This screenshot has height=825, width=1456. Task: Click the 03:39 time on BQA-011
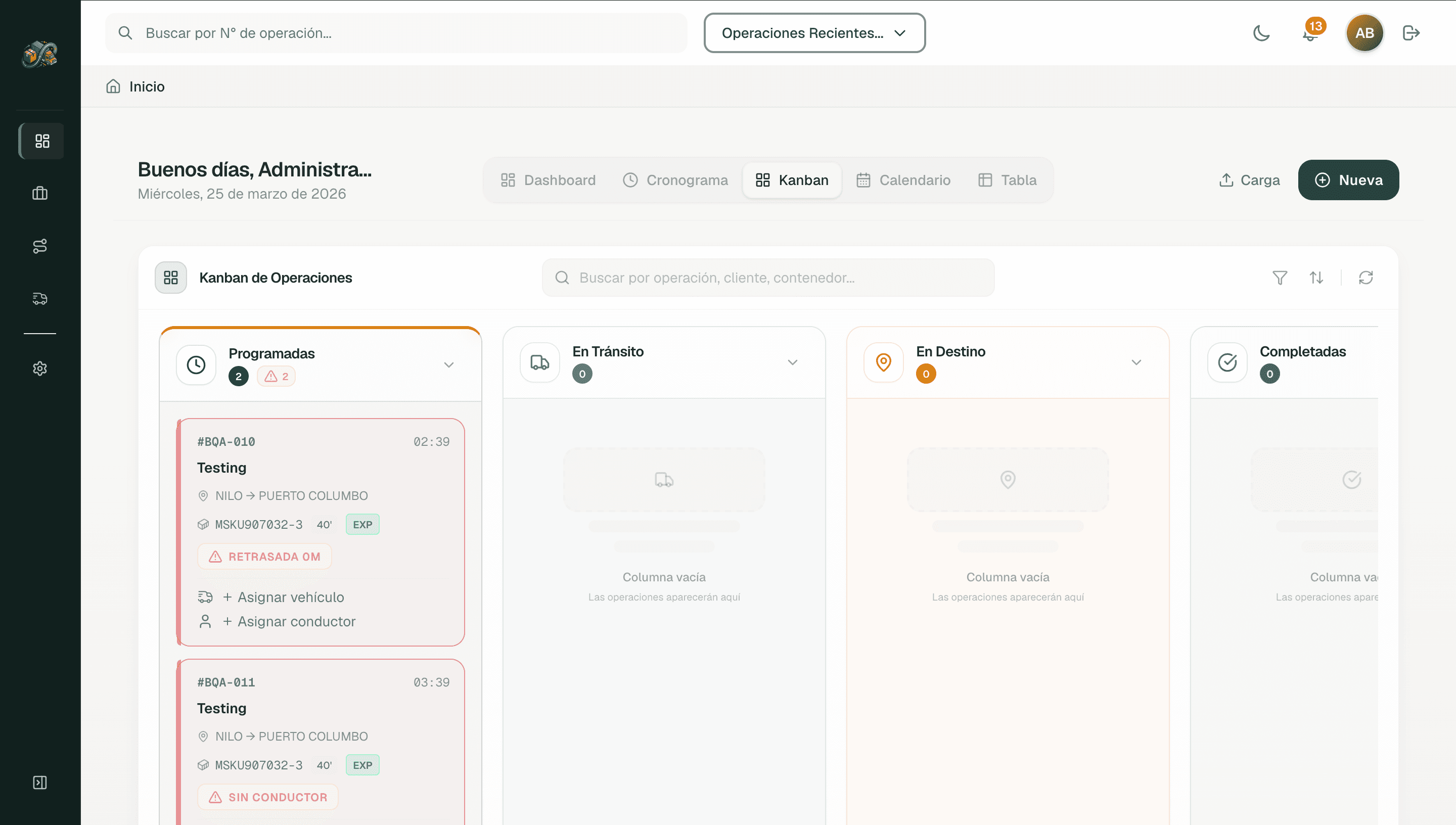tap(431, 683)
